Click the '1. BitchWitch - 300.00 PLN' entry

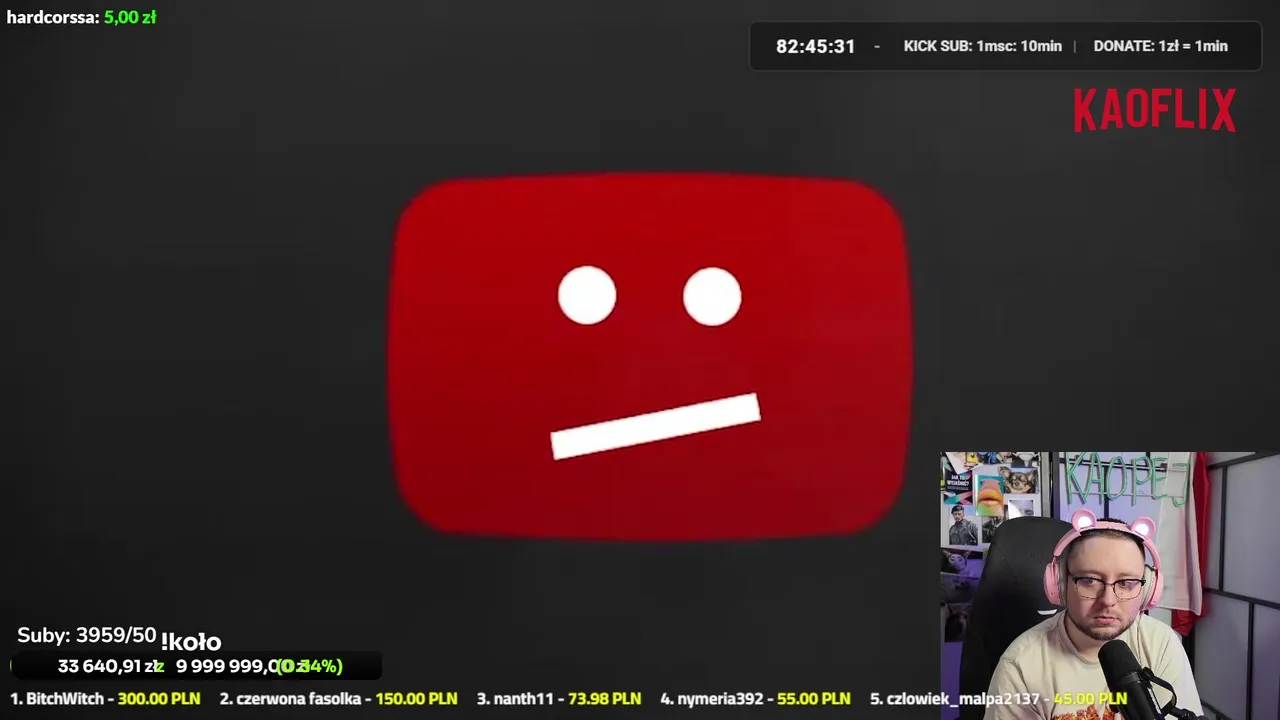[105, 699]
